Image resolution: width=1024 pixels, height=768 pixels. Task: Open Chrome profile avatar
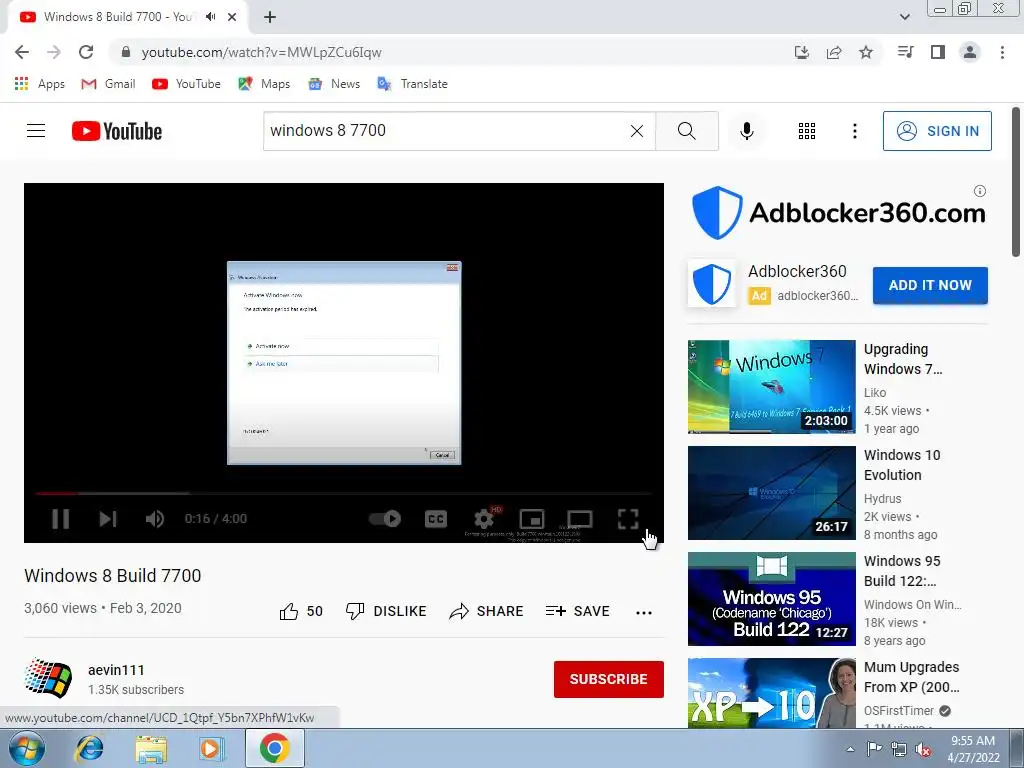point(970,52)
